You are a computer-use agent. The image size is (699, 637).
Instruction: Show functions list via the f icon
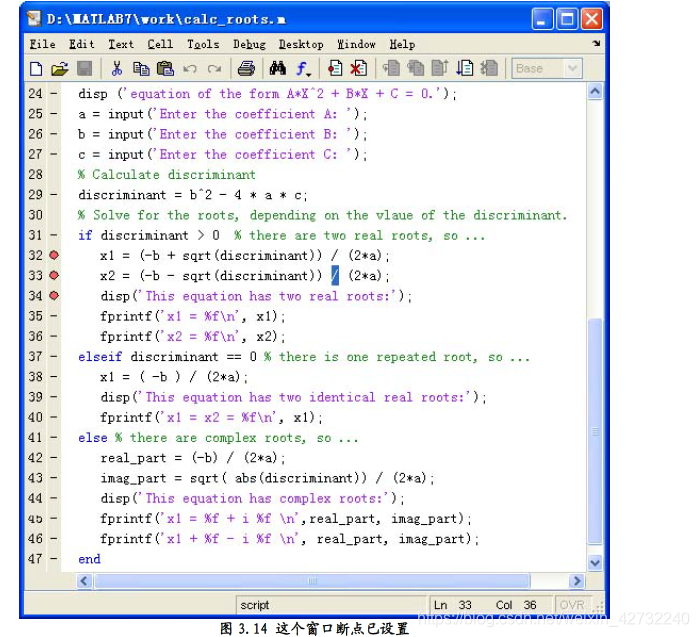303,69
